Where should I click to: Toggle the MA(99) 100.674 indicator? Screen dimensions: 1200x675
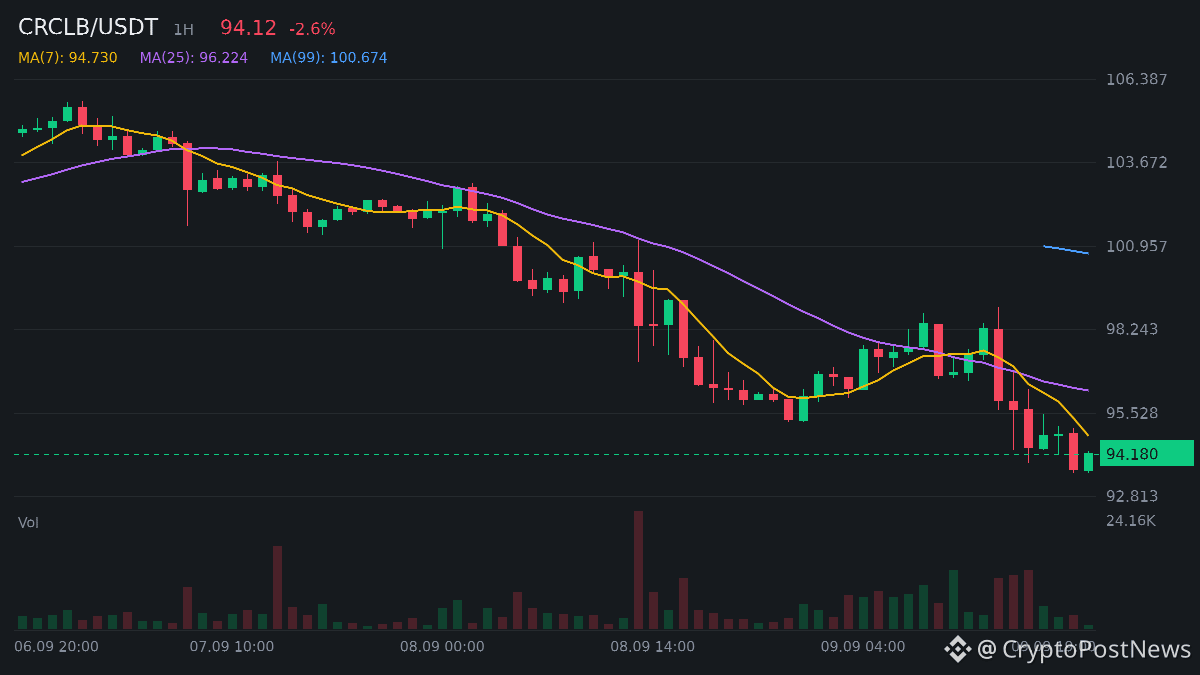point(328,58)
